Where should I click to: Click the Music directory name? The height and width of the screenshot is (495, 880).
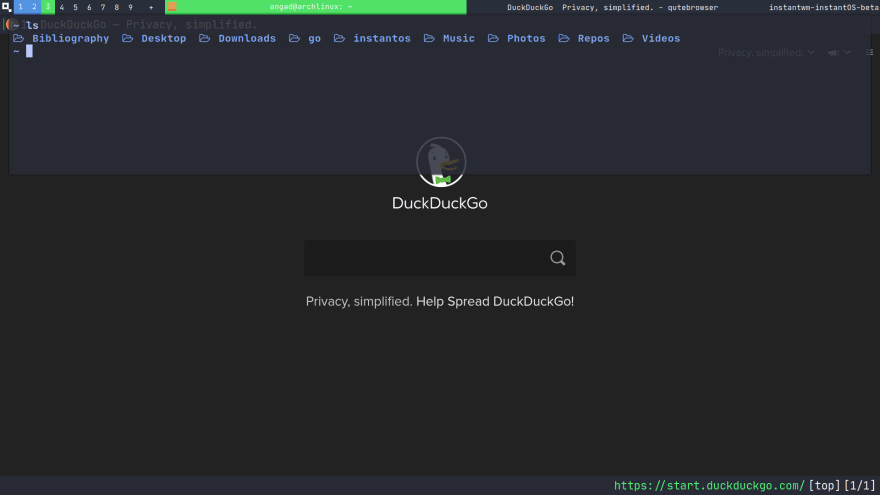pos(459,39)
